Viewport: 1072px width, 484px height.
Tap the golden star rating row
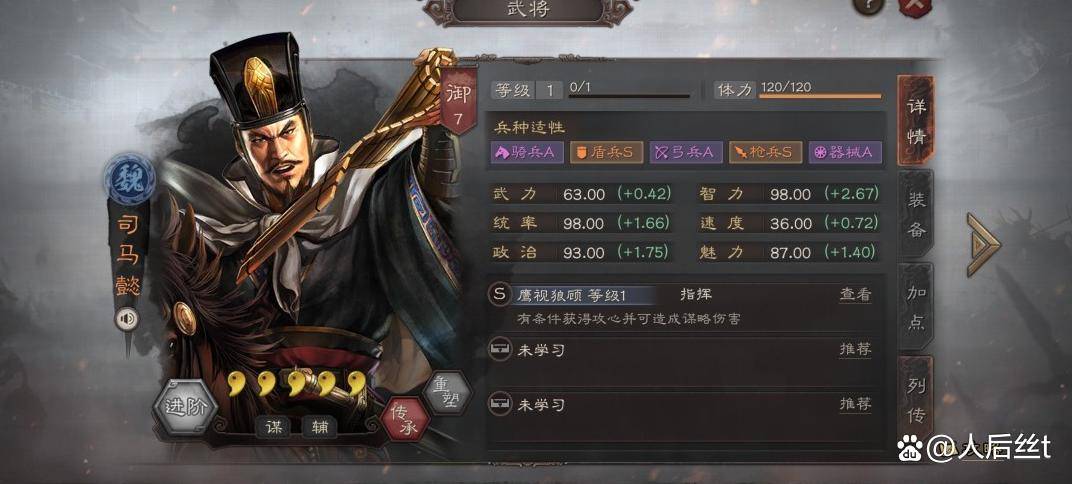[x=297, y=384]
